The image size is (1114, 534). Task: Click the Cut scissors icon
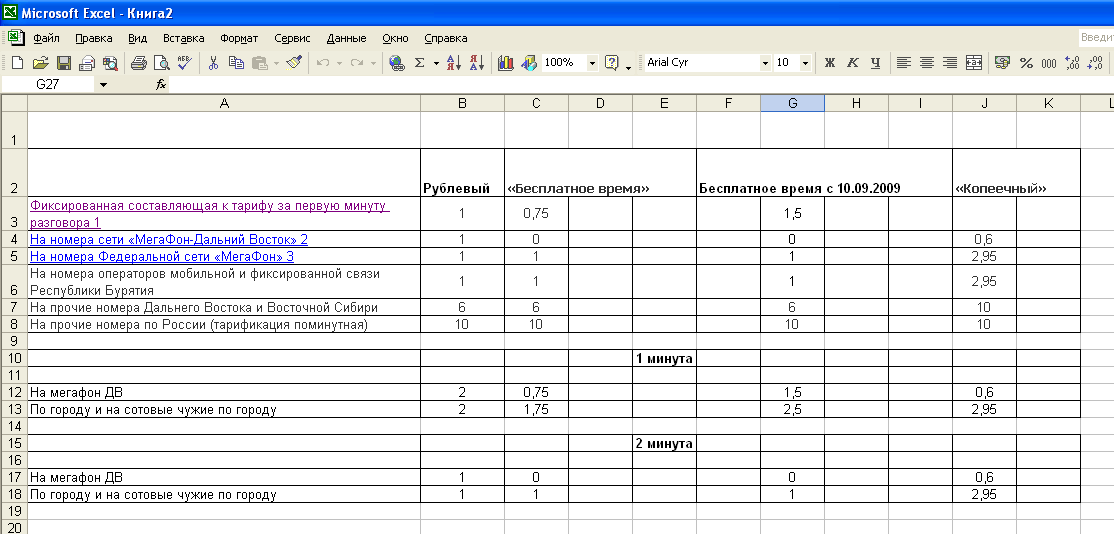click(x=213, y=62)
